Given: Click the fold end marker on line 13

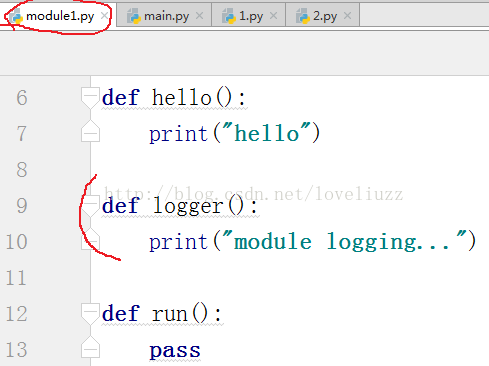Looking at the screenshot, I should coord(90,347).
